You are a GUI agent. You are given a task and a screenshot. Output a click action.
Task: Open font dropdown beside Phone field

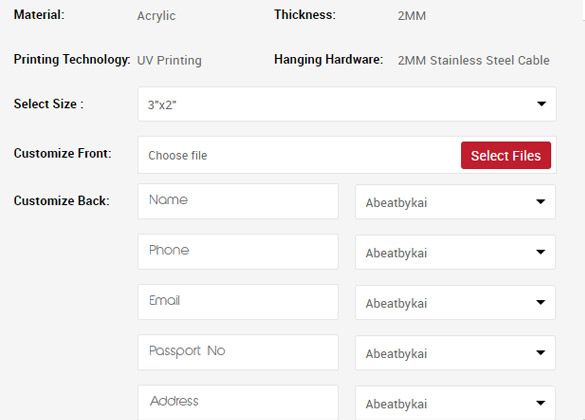tap(455, 252)
